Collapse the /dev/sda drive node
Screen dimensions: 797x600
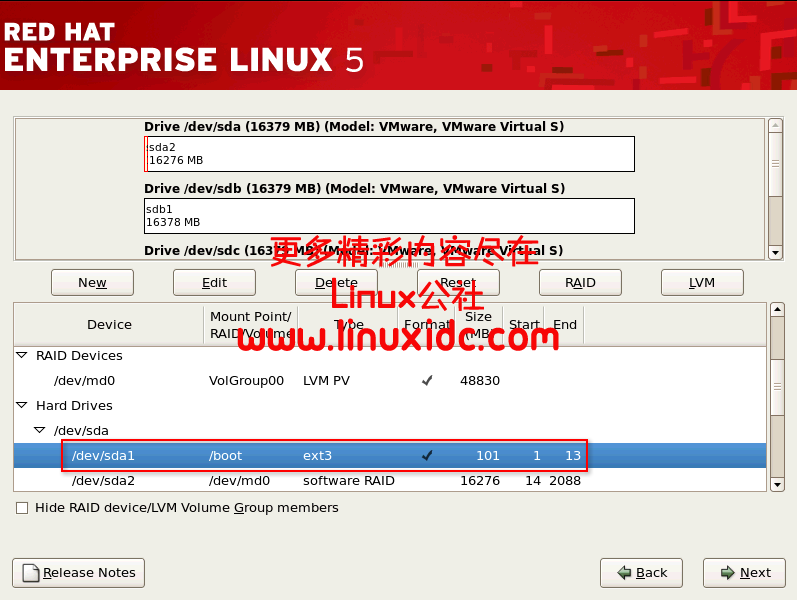coord(39,431)
